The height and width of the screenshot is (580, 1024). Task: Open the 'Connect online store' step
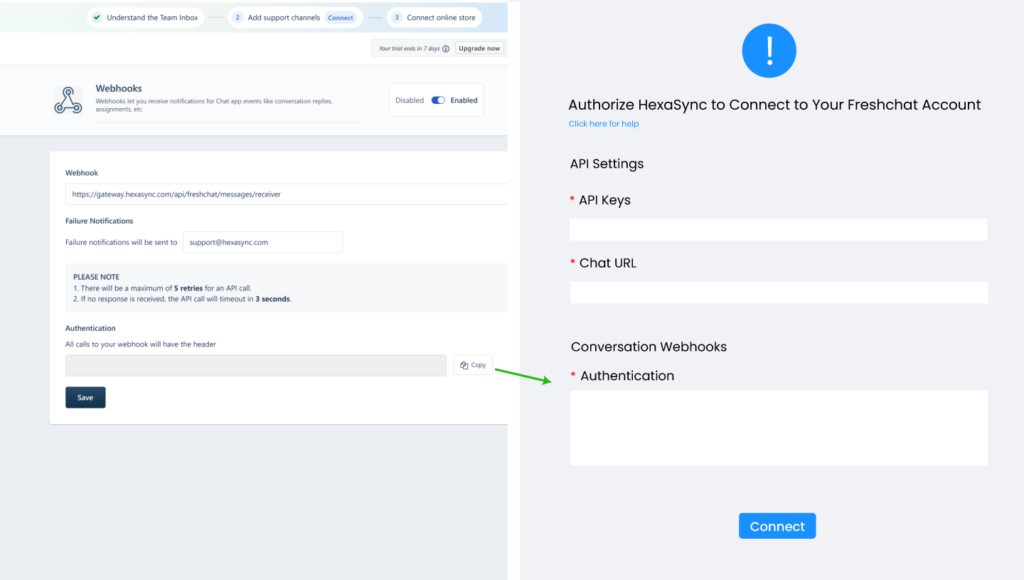click(x=435, y=18)
